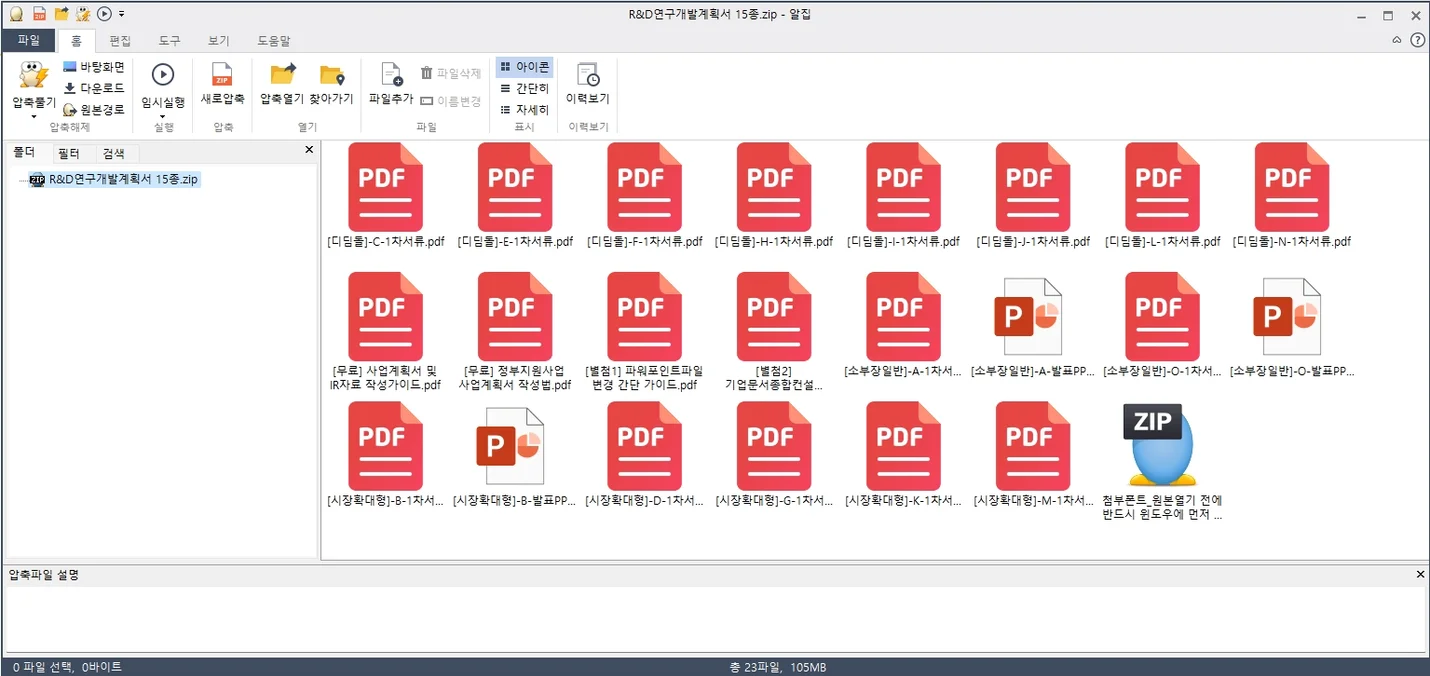Click the help question mark icon
Screen dimensions: 1430x676
coord(1417,40)
